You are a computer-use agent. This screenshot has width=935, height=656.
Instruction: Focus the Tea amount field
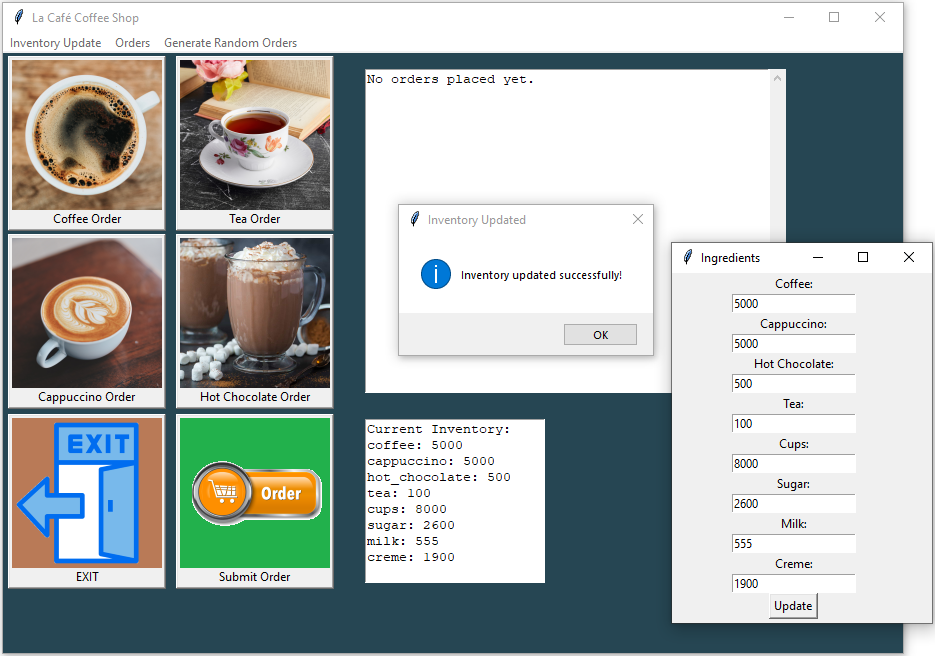point(793,424)
